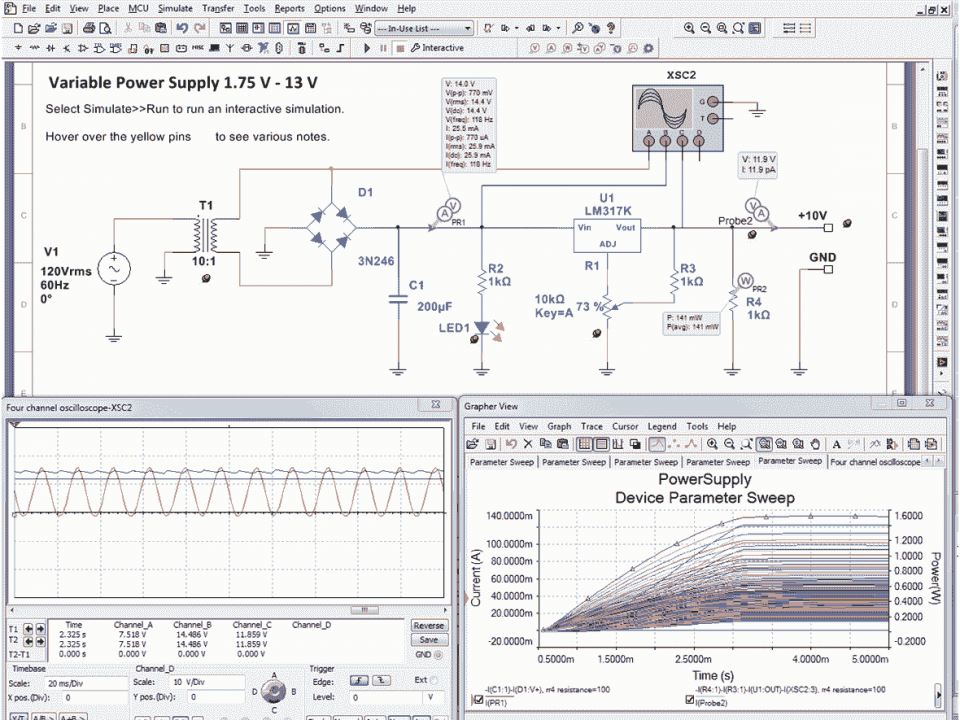This screenshot has height=720, width=960.
Task: Click the Channel_D Scale field 10 V/Div
Action: [207, 682]
